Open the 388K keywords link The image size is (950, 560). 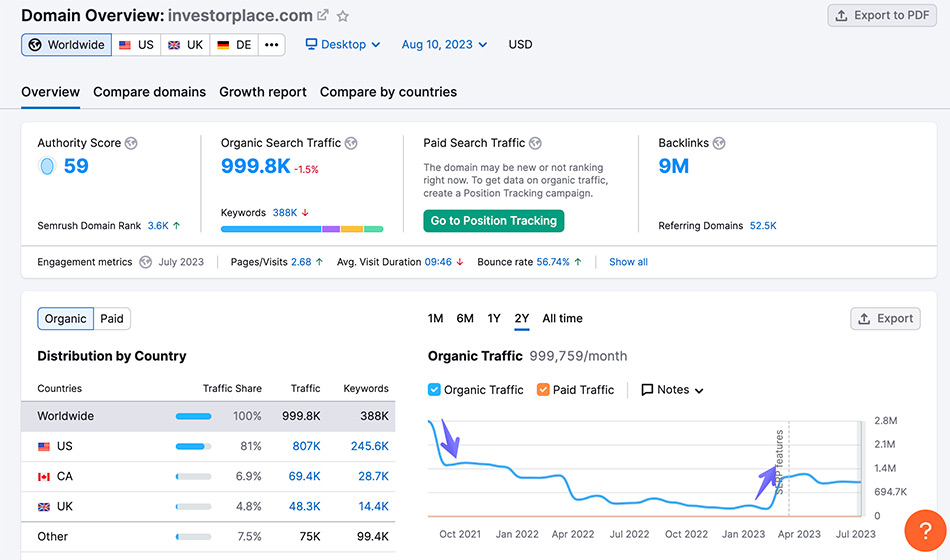[285, 213]
